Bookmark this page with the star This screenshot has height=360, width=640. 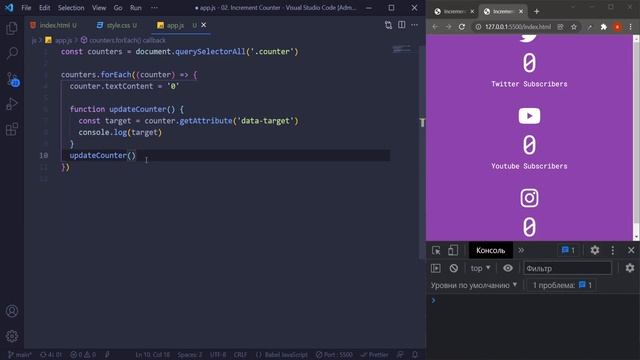(x=574, y=27)
